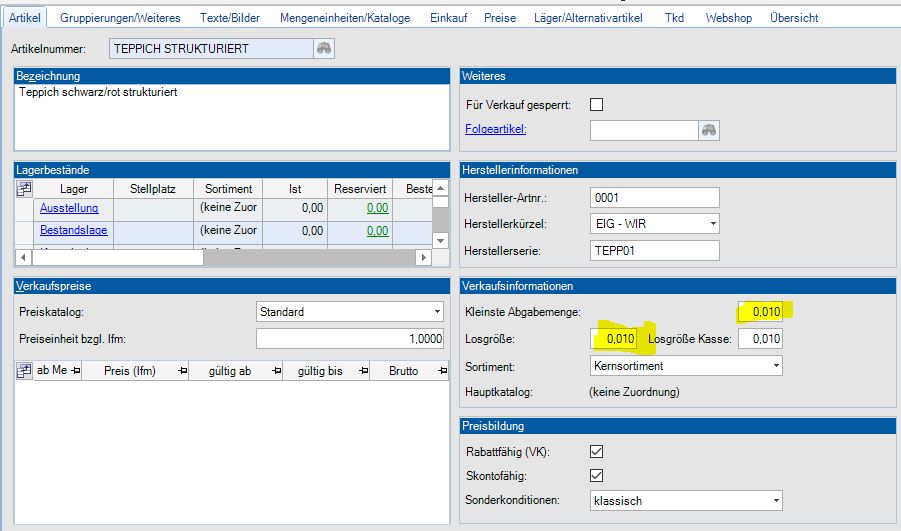Viewport: 901px width, 531px height.
Task: Open the Folgeartikel binoculars lookup
Action: (709, 129)
